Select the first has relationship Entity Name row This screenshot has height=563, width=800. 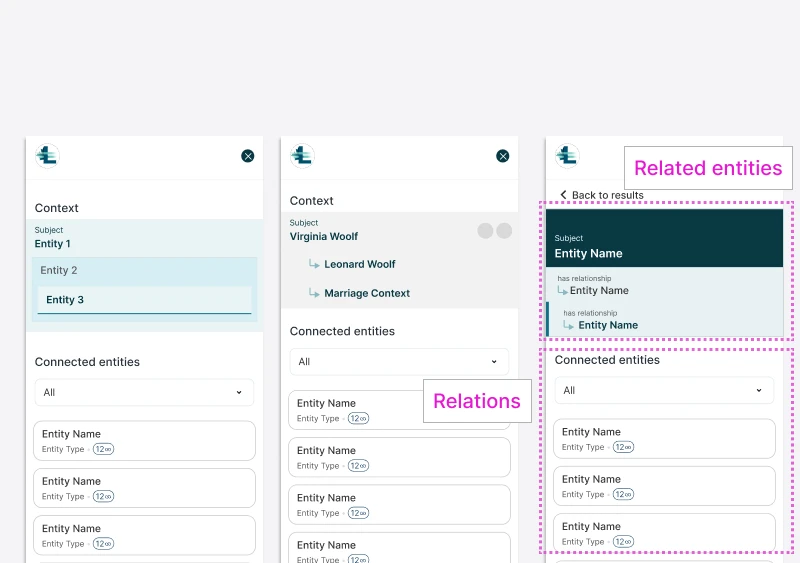(664, 285)
